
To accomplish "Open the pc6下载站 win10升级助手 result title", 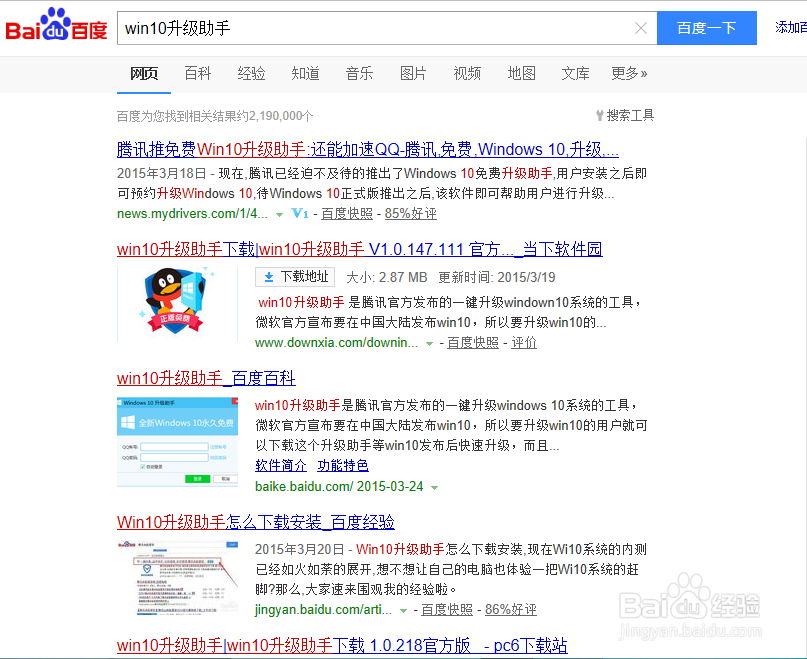I will [342, 645].
